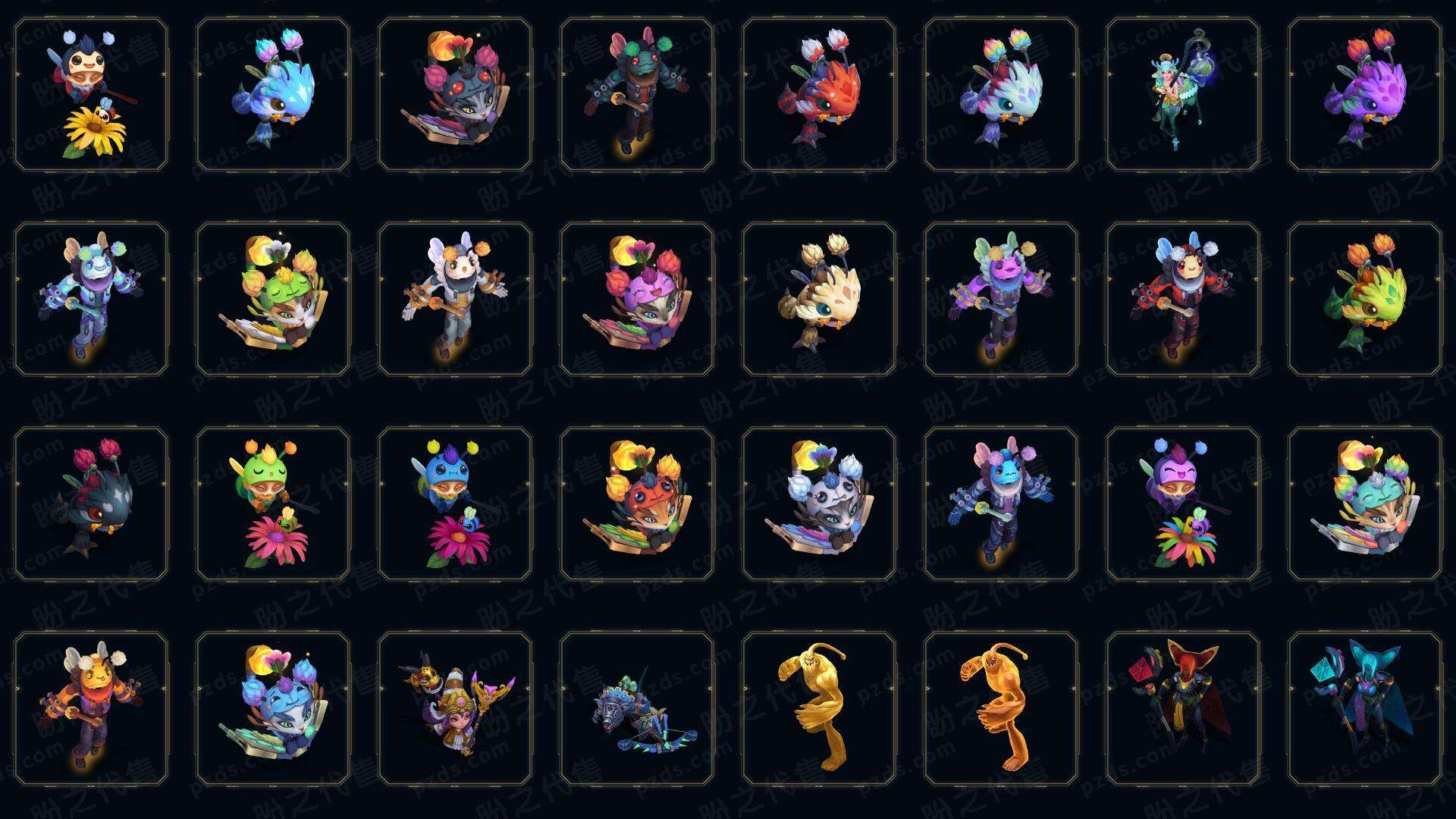Image resolution: width=1456 pixels, height=819 pixels.
Task: Select the orange dancing figure icon
Action: tap(1001, 708)
